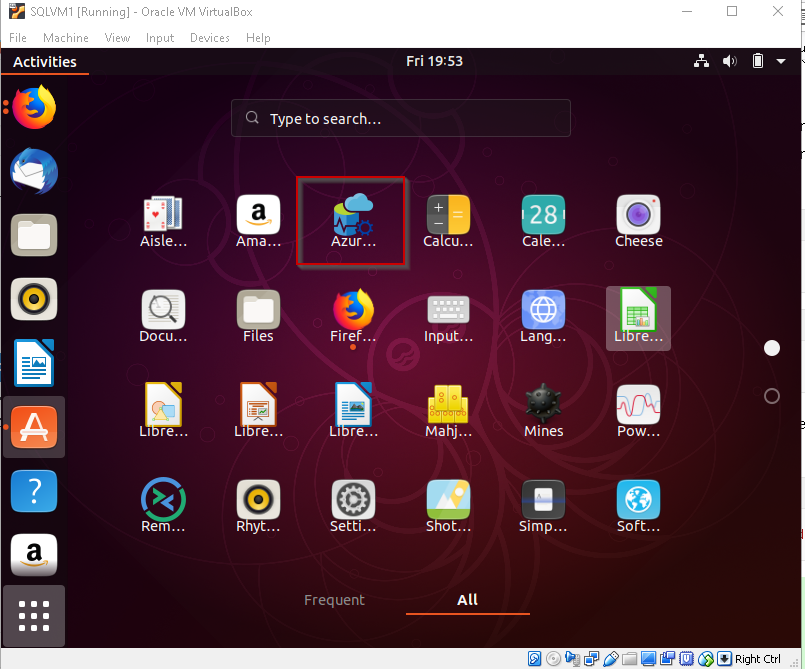Open the Language Support app
The height and width of the screenshot is (669, 805).
click(543, 317)
